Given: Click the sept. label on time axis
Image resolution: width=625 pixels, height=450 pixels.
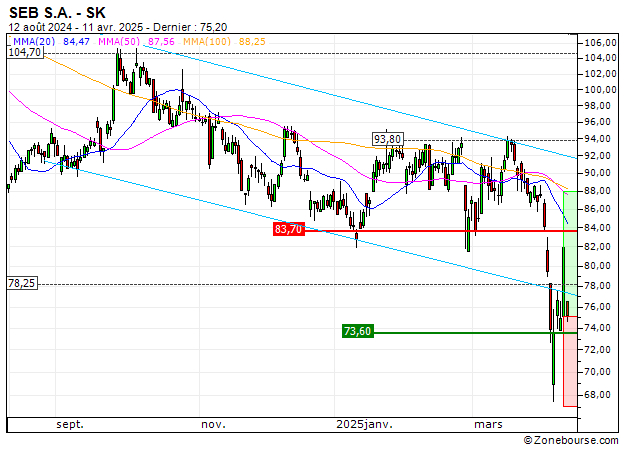Looking at the screenshot, I should tap(70, 424).
